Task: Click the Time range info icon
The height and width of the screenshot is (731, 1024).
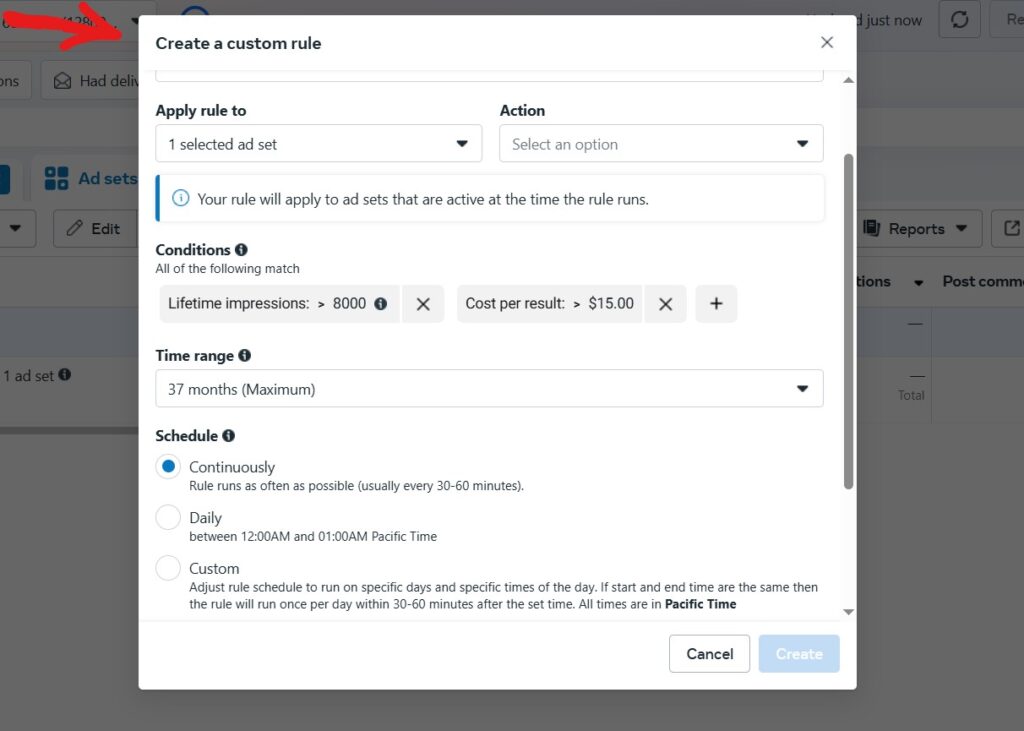Action: click(x=244, y=355)
